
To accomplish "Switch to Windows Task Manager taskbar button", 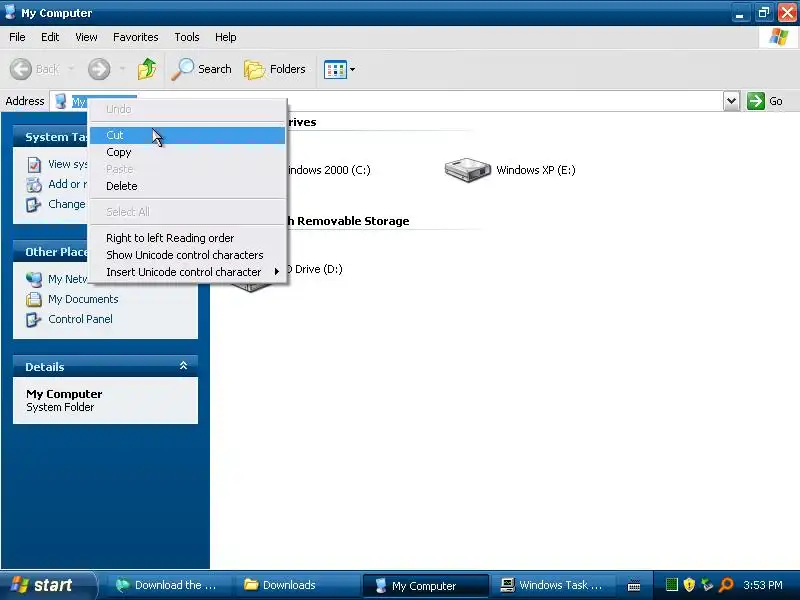I will pos(553,585).
